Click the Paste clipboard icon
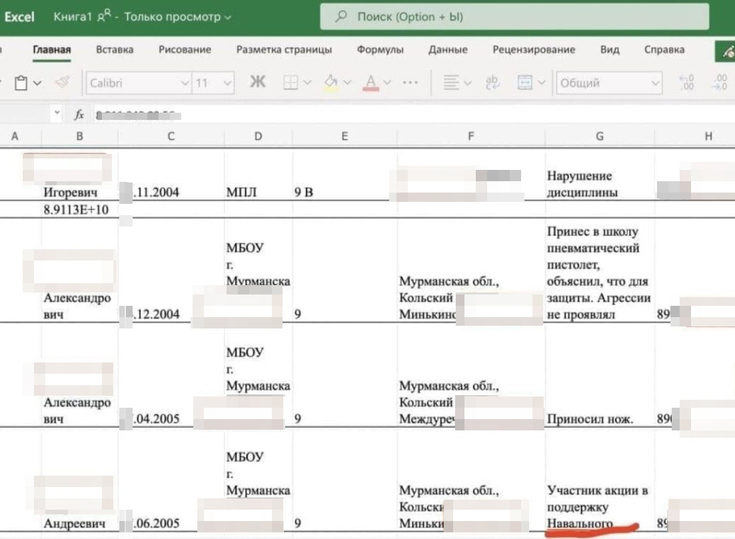 point(21,84)
